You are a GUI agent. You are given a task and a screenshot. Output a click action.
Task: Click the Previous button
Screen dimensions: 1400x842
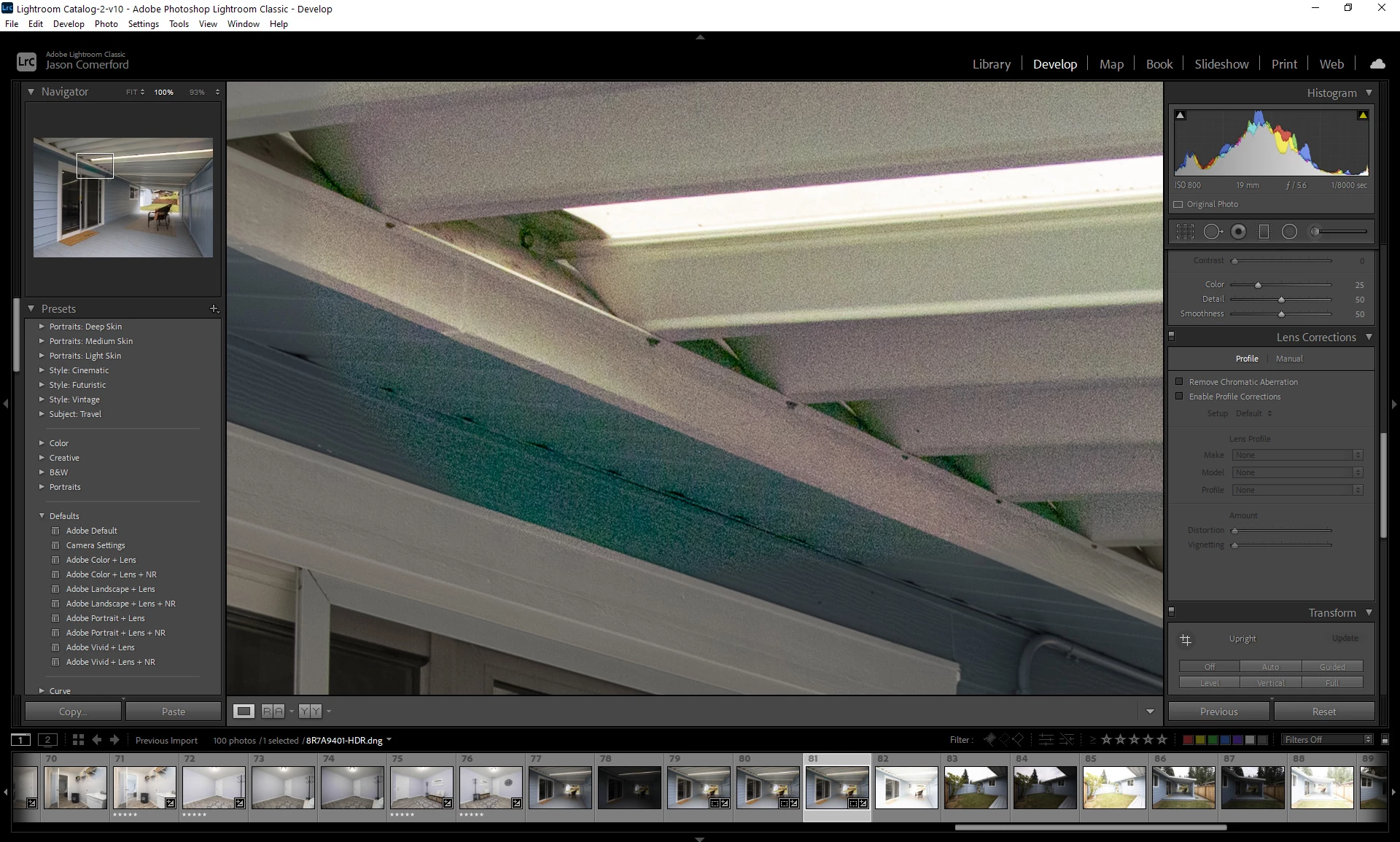pyautogui.click(x=1218, y=712)
